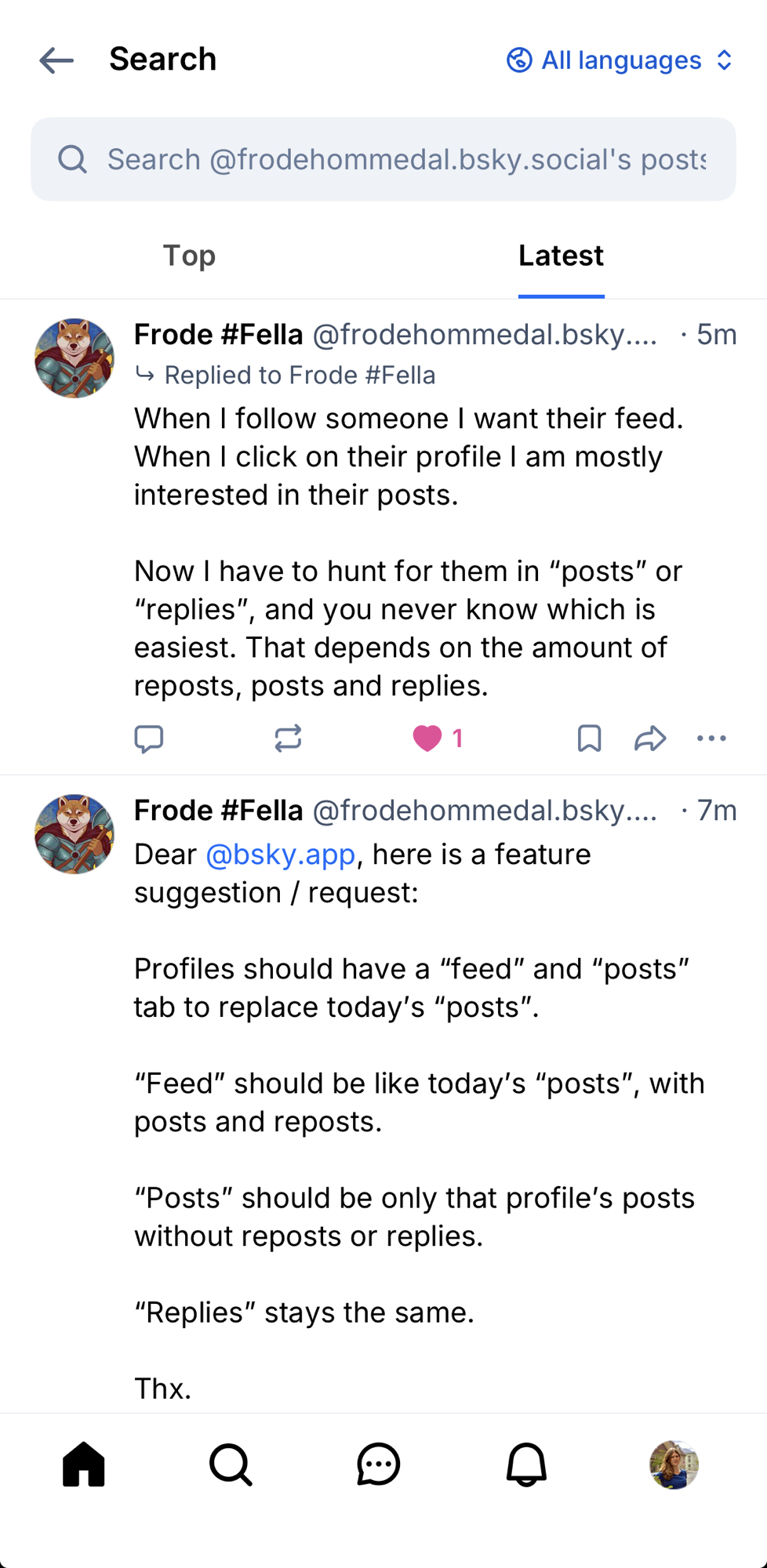Open Frode #Fella's avatar on first post
This screenshot has width=767, height=1568.
[75, 358]
